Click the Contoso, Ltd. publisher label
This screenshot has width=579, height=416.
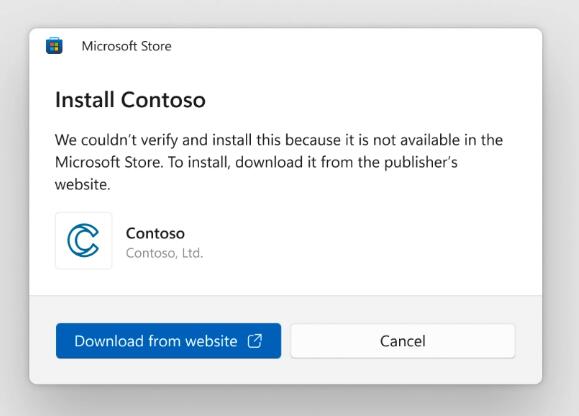coord(164,253)
